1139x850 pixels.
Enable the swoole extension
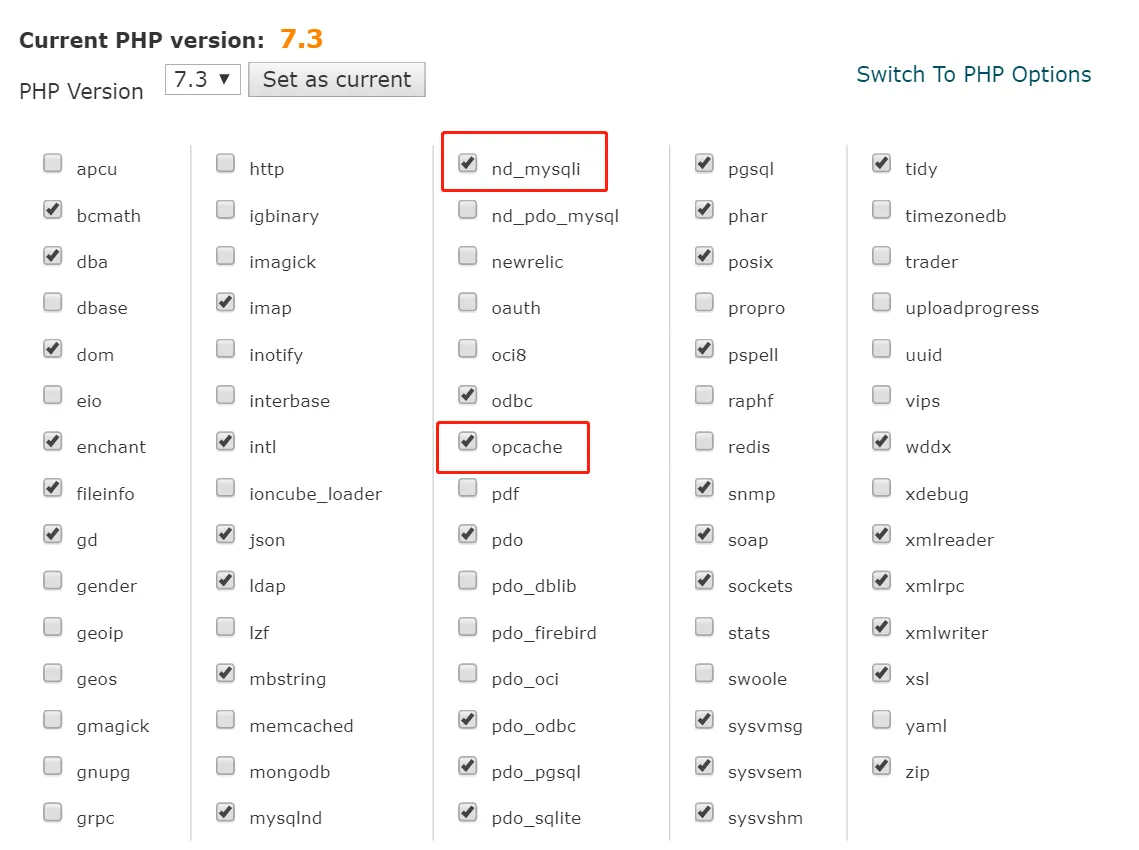point(704,673)
